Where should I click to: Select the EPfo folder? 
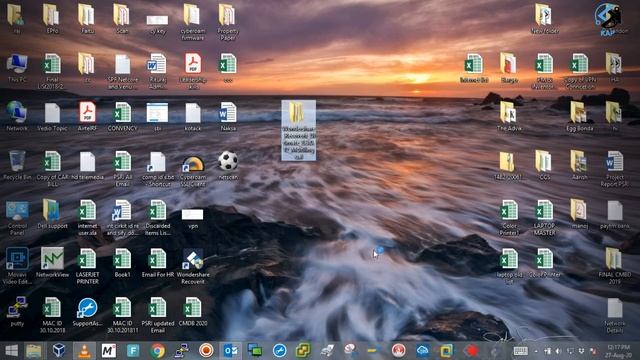(52, 19)
